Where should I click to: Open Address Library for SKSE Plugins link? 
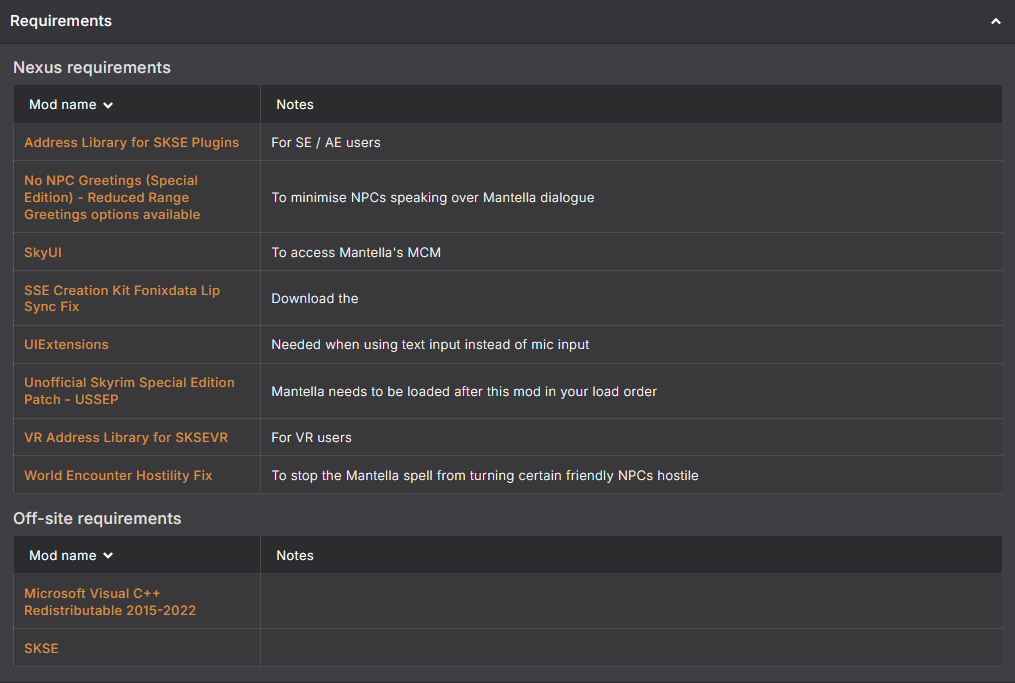[131, 142]
